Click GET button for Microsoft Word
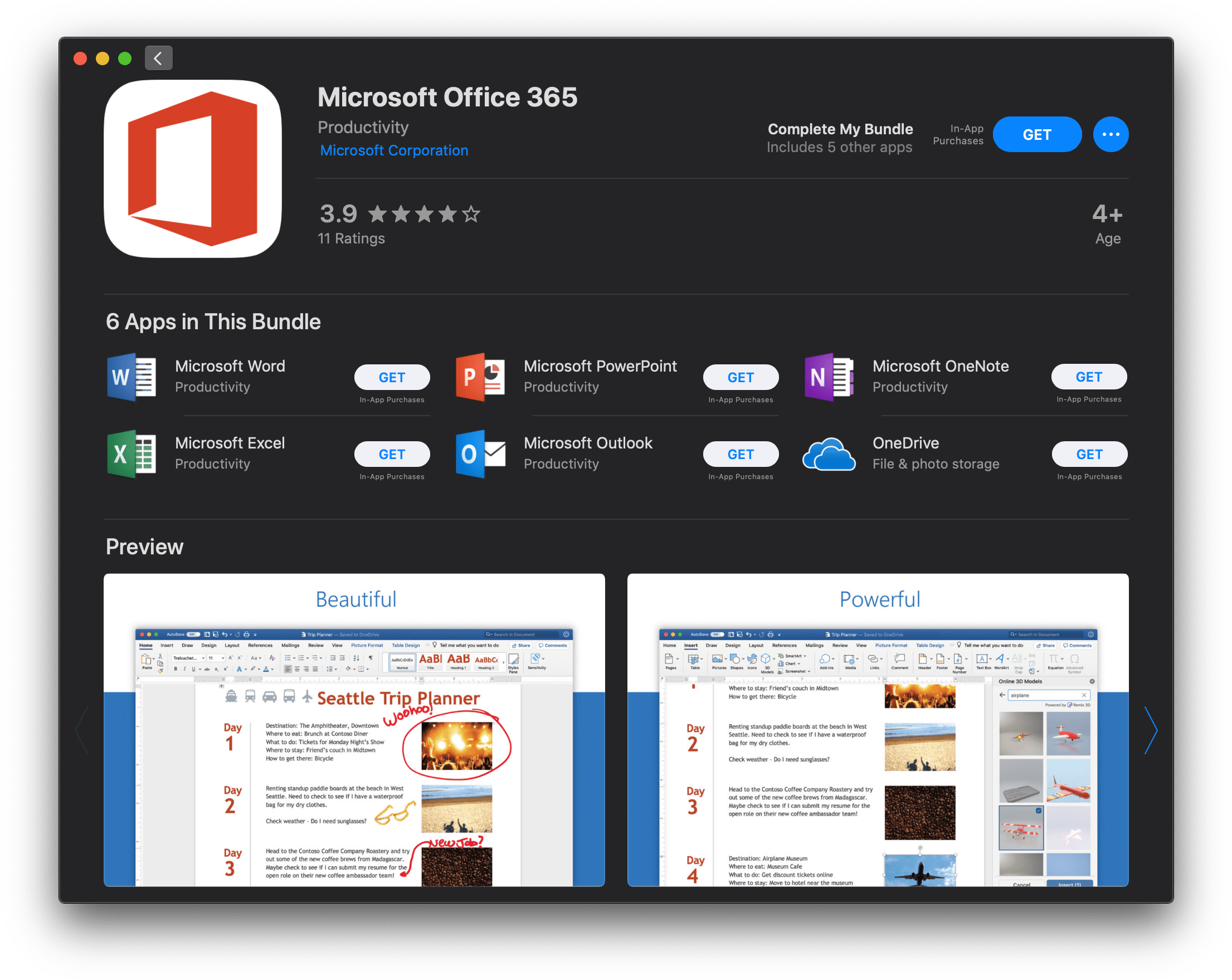The width and height of the screenshot is (1232, 980). pyautogui.click(x=391, y=377)
